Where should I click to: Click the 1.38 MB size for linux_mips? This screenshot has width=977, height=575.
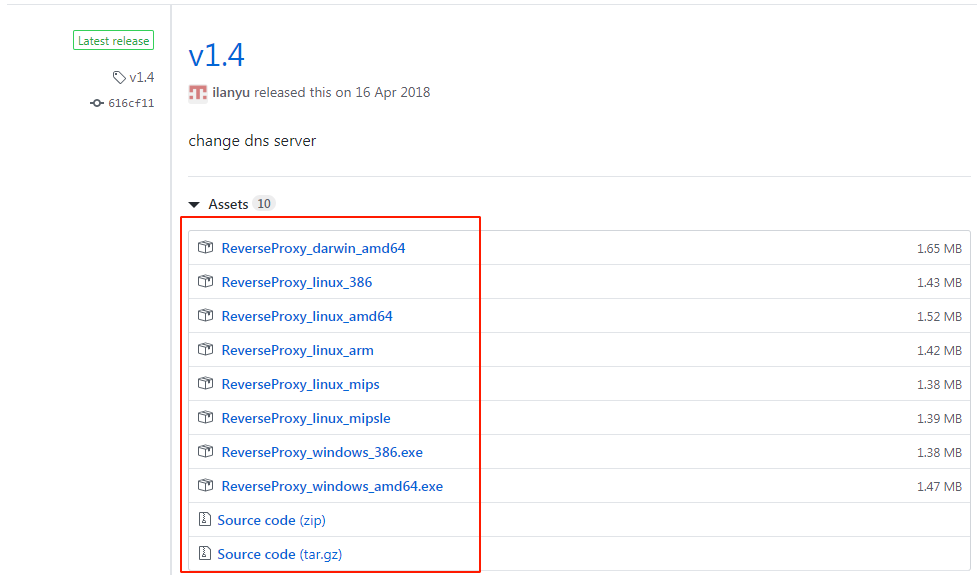coord(939,384)
